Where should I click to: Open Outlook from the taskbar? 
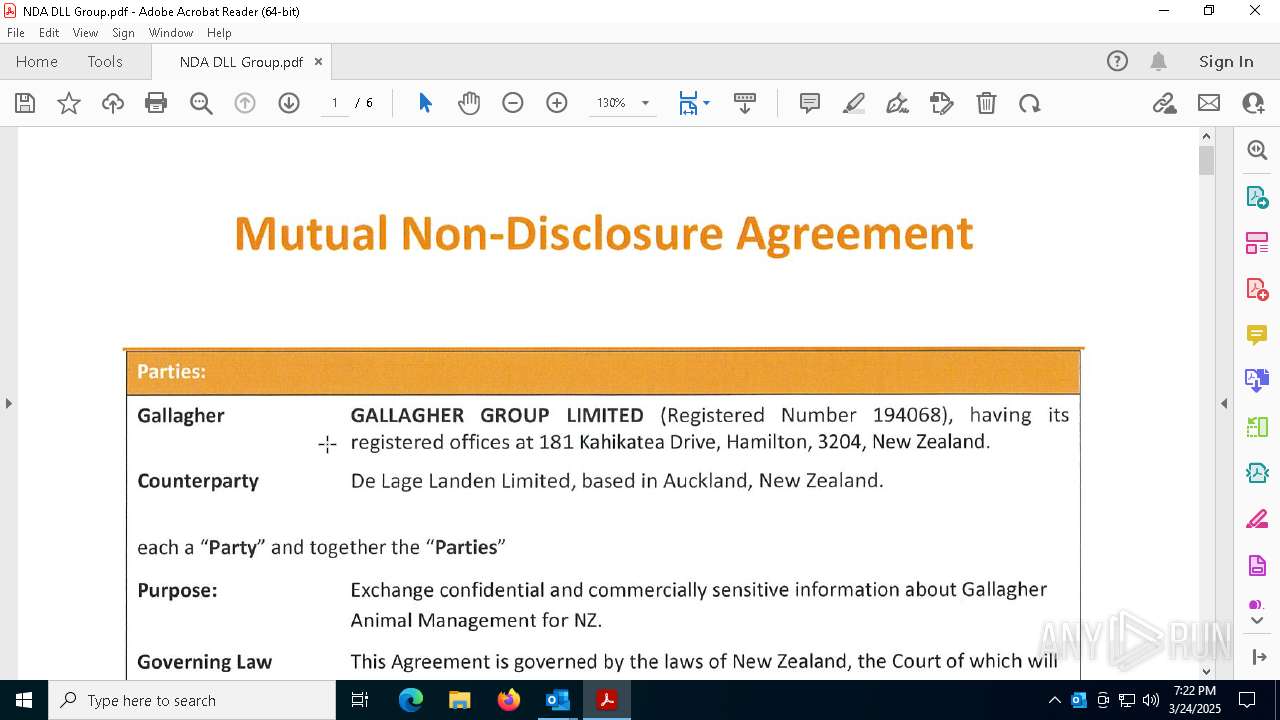click(558, 700)
